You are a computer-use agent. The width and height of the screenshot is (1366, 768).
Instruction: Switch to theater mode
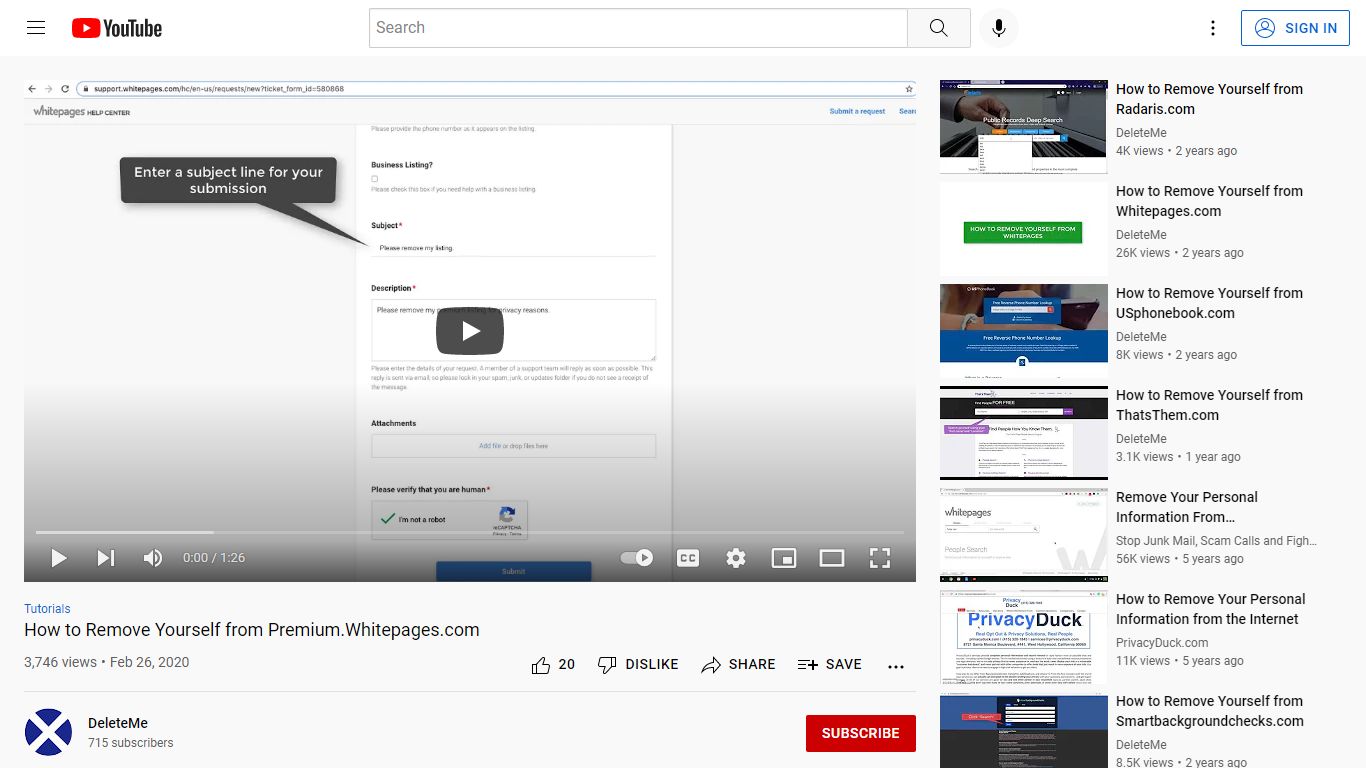pos(832,558)
